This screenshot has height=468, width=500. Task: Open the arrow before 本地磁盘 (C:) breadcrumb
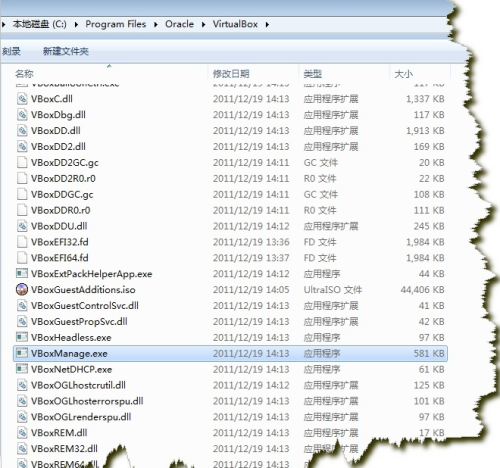tap(4, 24)
